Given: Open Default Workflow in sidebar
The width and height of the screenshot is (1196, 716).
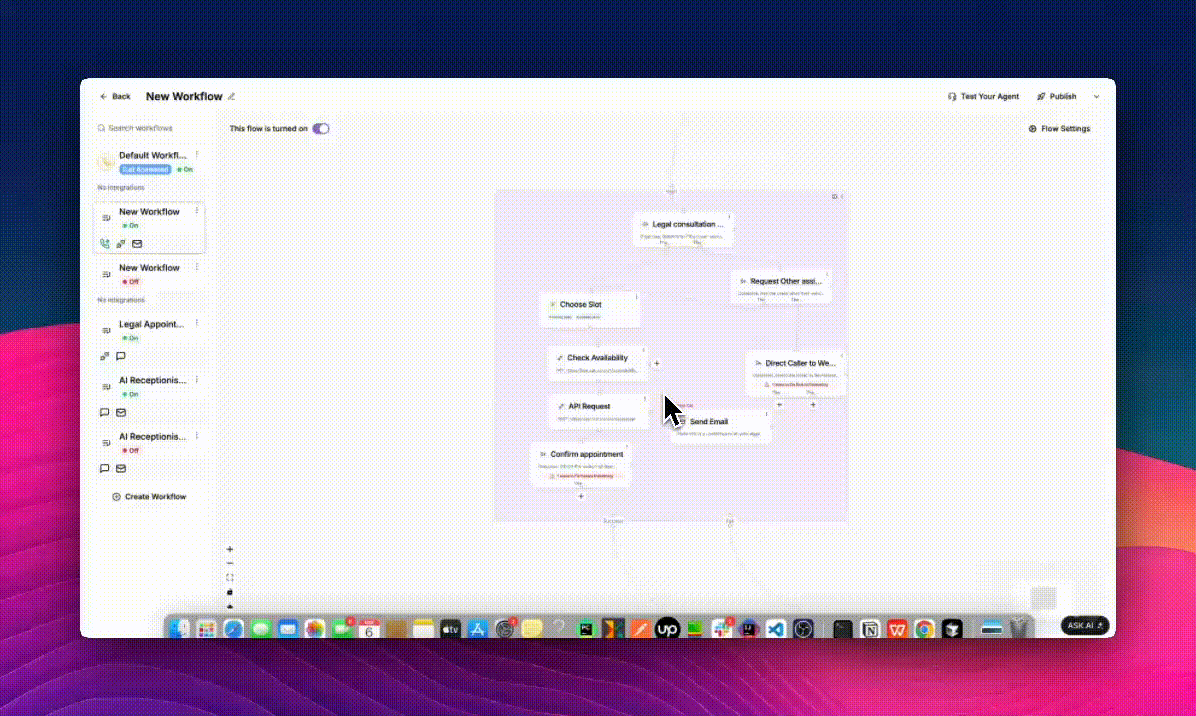Looking at the screenshot, I should click(x=149, y=162).
